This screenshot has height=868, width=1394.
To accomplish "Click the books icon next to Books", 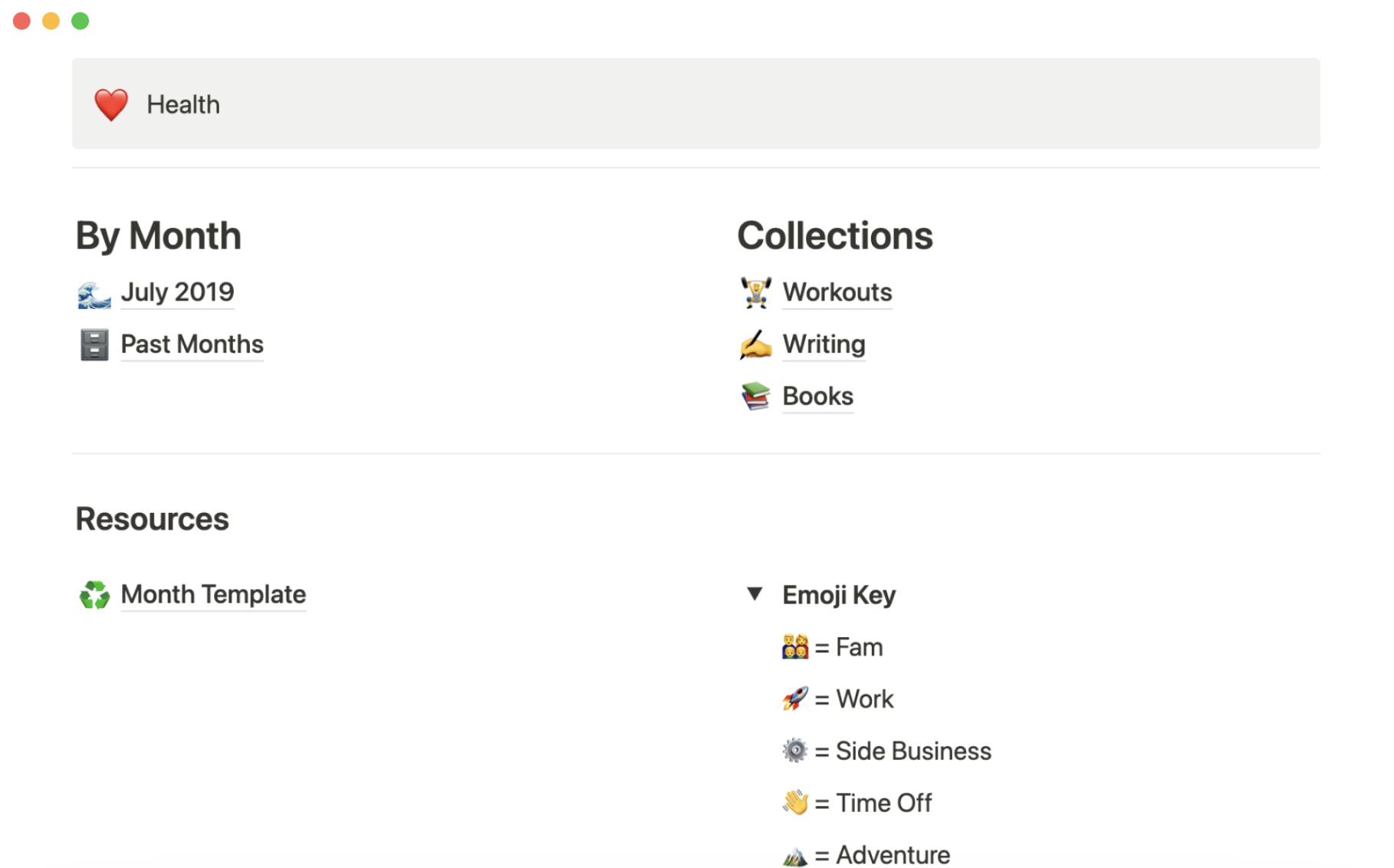I will tap(755, 396).
